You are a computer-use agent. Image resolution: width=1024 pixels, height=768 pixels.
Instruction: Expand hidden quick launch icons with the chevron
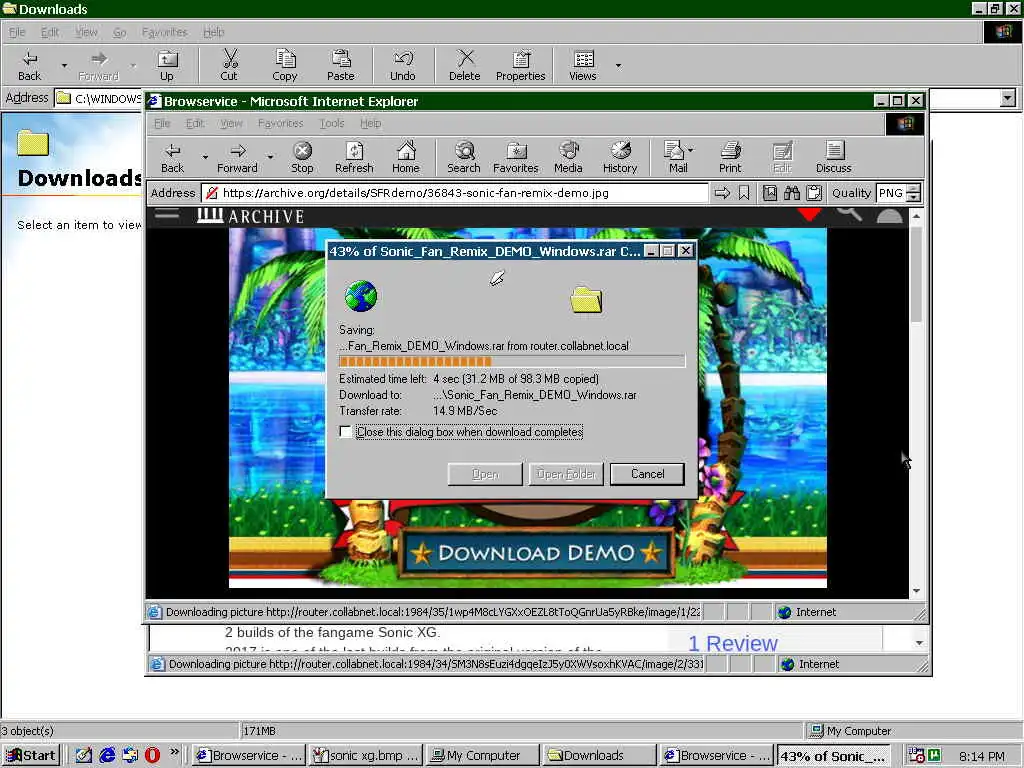click(x=174, y=751)
